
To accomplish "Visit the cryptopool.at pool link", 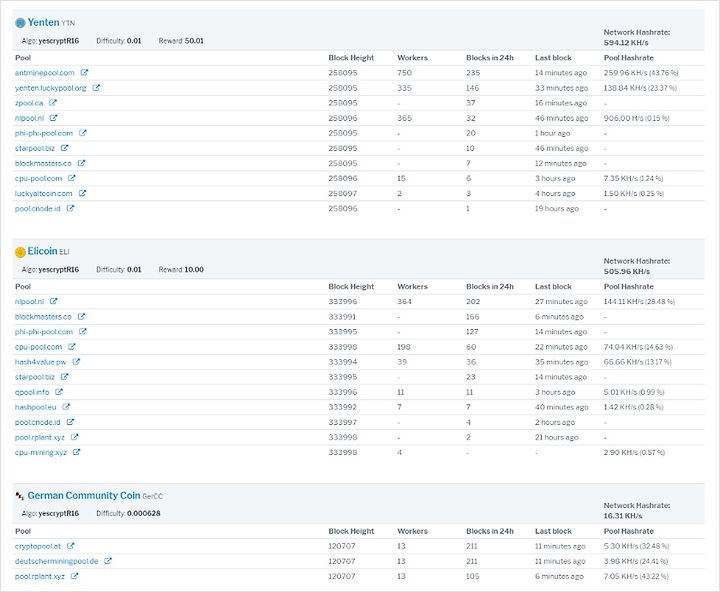I will [38, 547].
